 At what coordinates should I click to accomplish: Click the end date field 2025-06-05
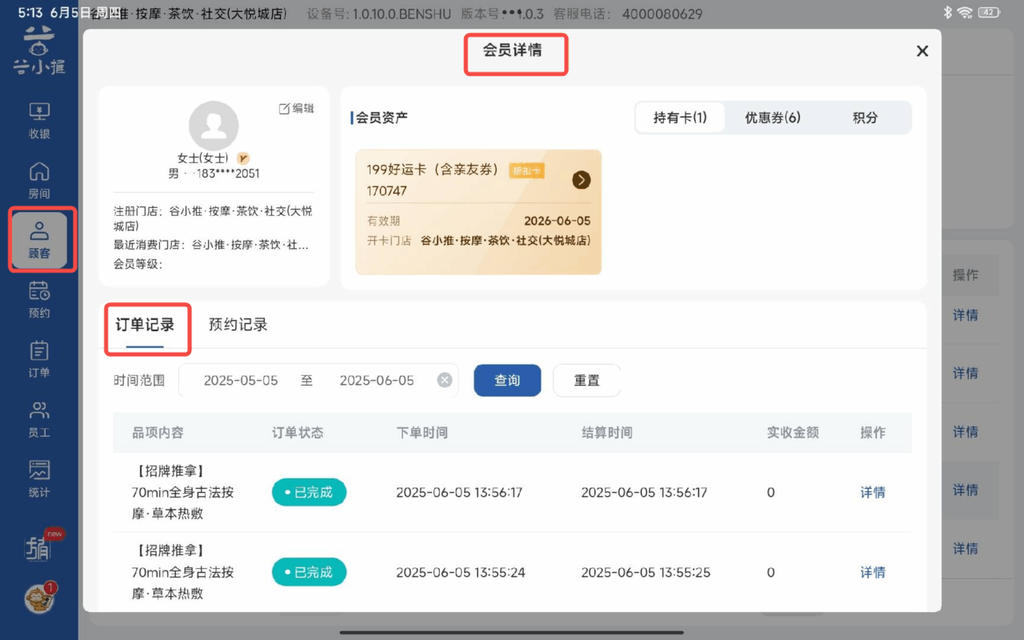tap(377, 380)
